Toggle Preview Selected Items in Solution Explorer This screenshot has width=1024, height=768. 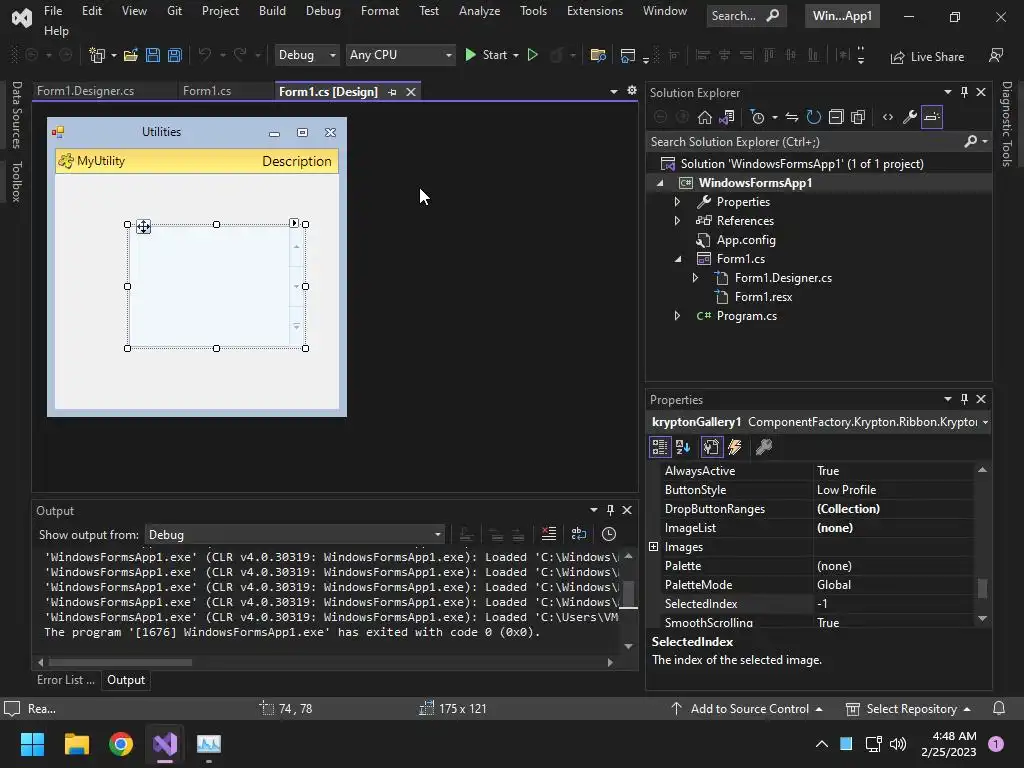[x=932, y=117]
